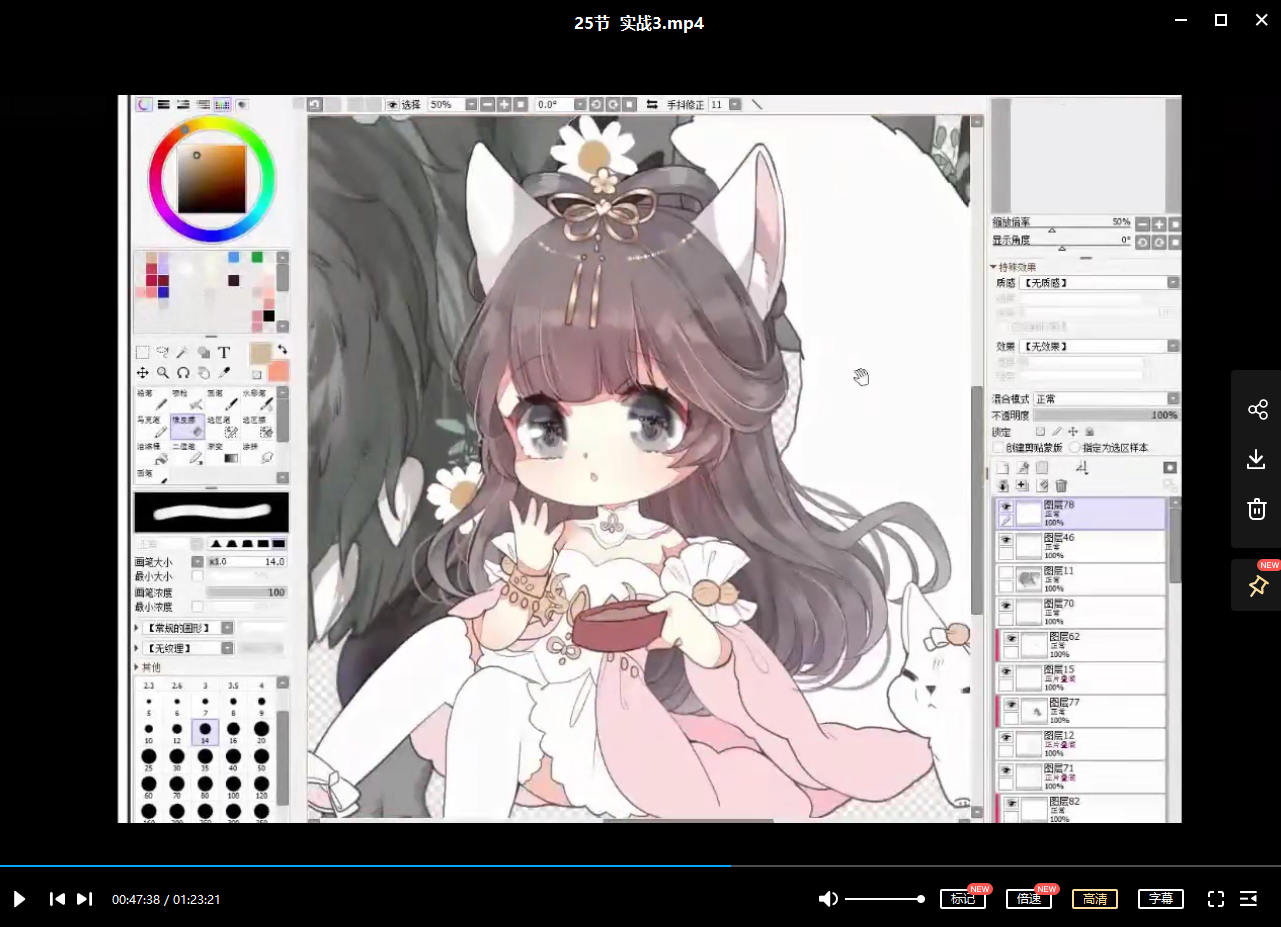Open the 倍速 playback speed menu
The height and width of the screenshot is (927, 1281).
[x=1028, y=899]
